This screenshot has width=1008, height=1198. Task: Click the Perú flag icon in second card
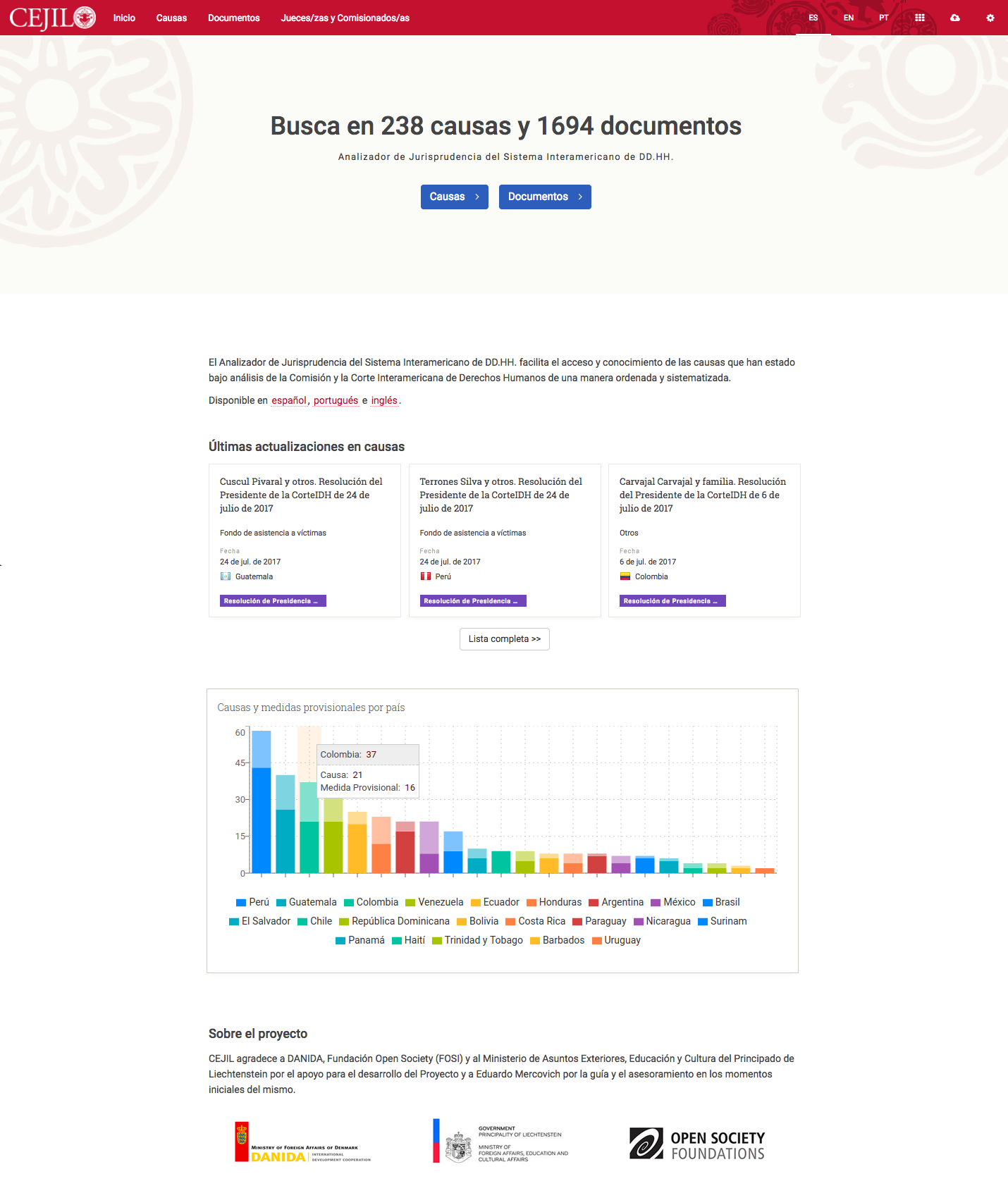[426, 576]
